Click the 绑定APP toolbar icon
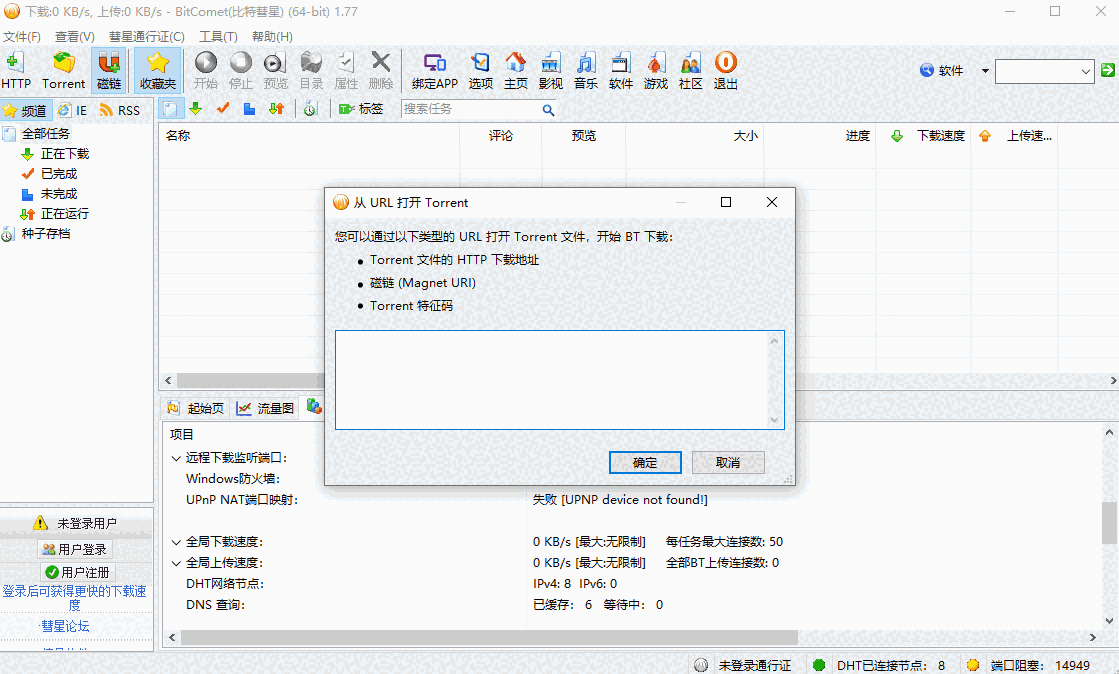 point(435,70)
